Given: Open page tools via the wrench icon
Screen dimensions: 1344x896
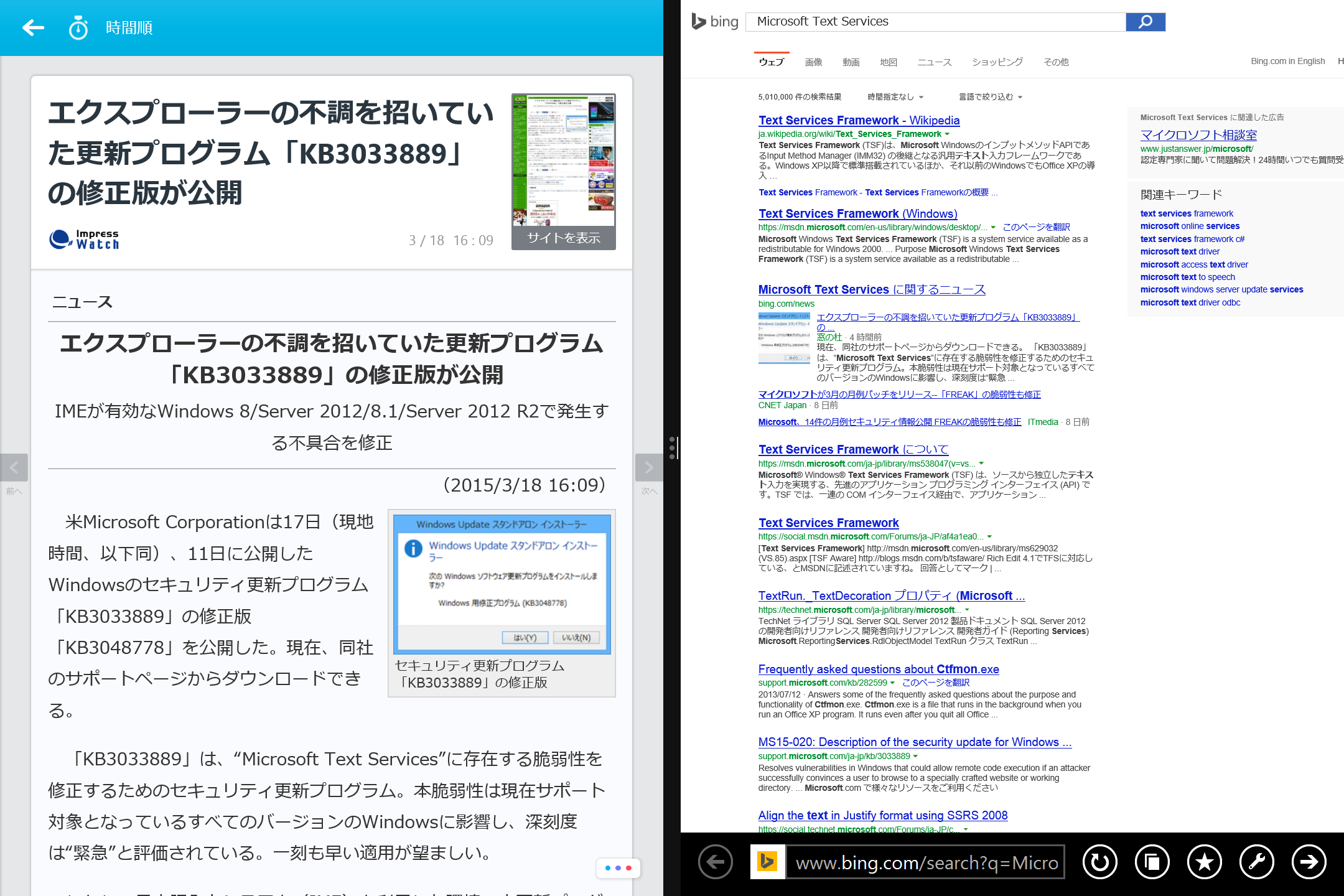Looking at the screenshot, I should pyautogui.click(x=1257, y=862).
